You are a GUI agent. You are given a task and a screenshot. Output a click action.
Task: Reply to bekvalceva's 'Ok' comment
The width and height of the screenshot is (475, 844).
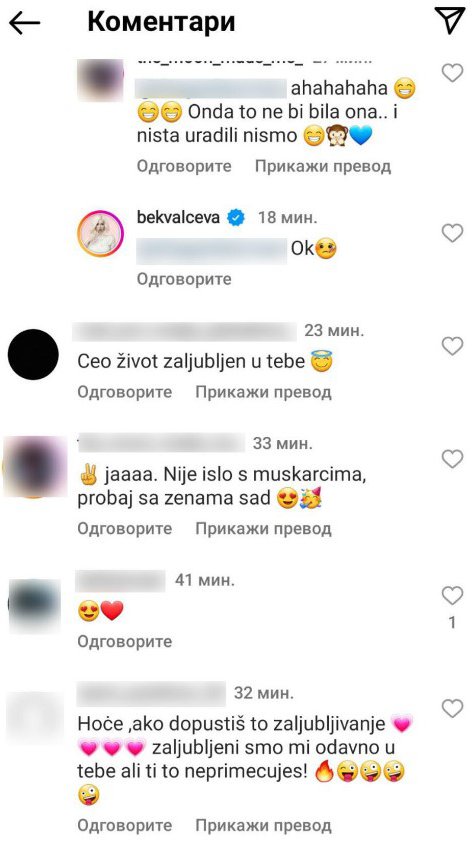tap(184, 279)
